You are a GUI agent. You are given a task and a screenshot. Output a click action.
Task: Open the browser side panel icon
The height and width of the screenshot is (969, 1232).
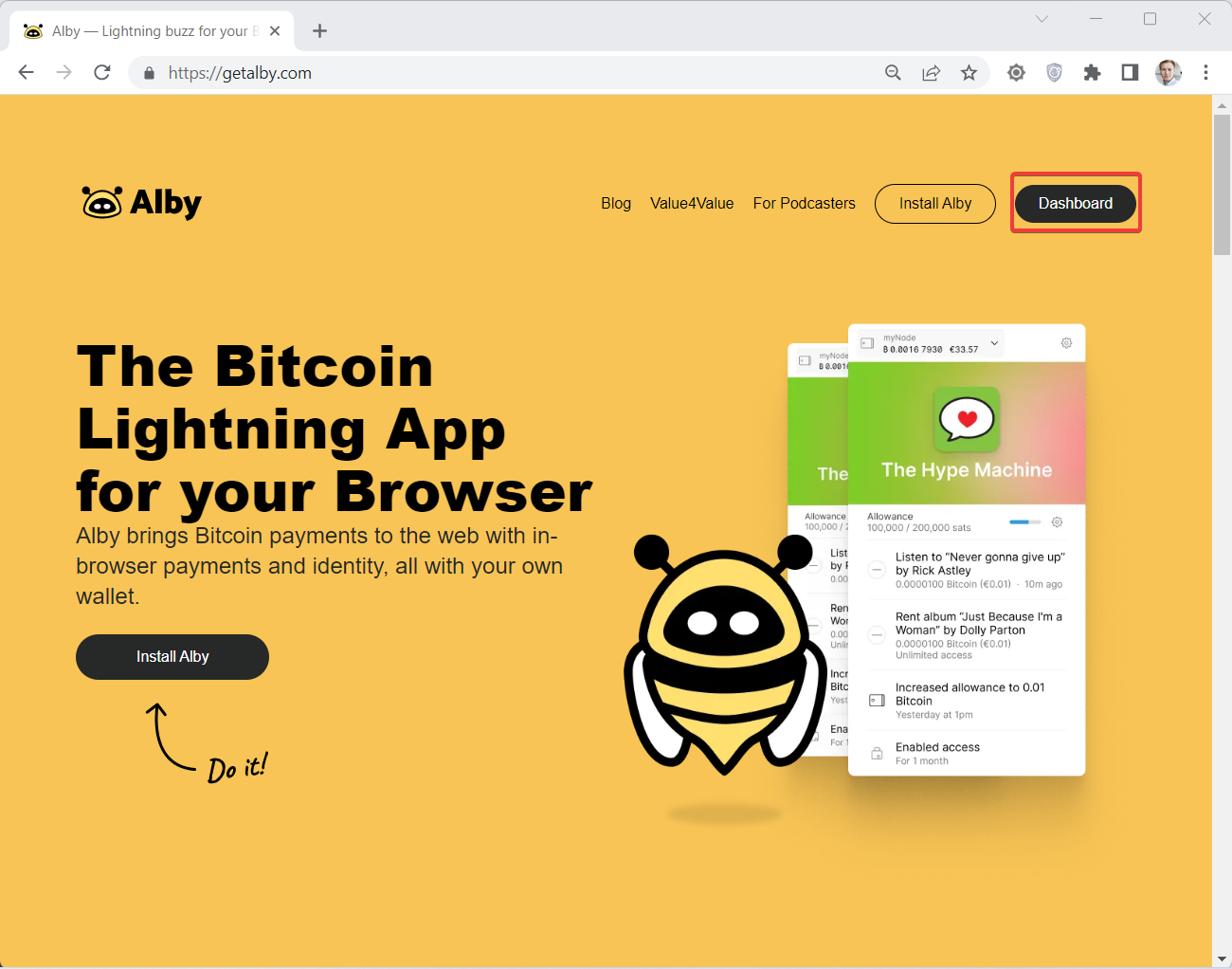click(x=1130, y=73)
